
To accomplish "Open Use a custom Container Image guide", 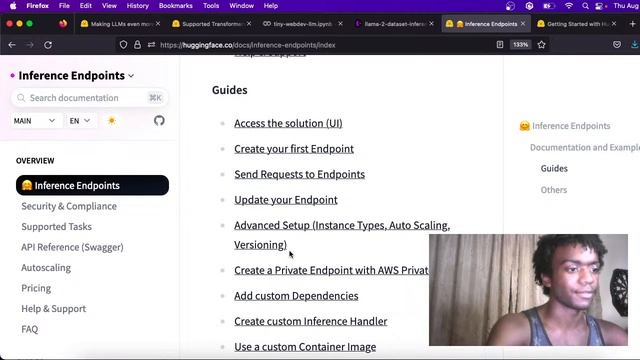I will [305, 347].
